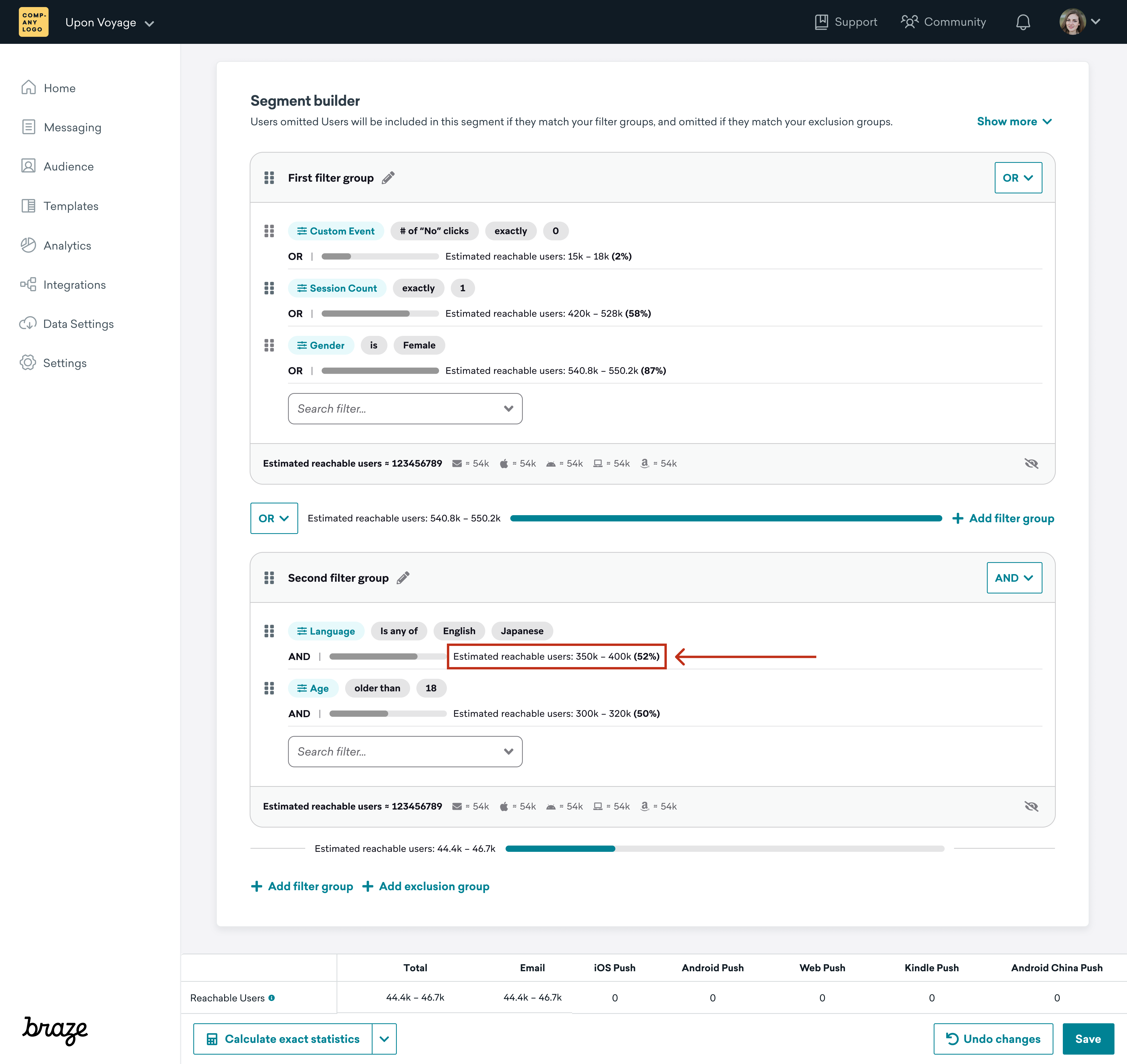Click the info icon next to Reachable Users
Image resolution: width=1127 pixels, height=1064 pixels.
pos(272,998)
